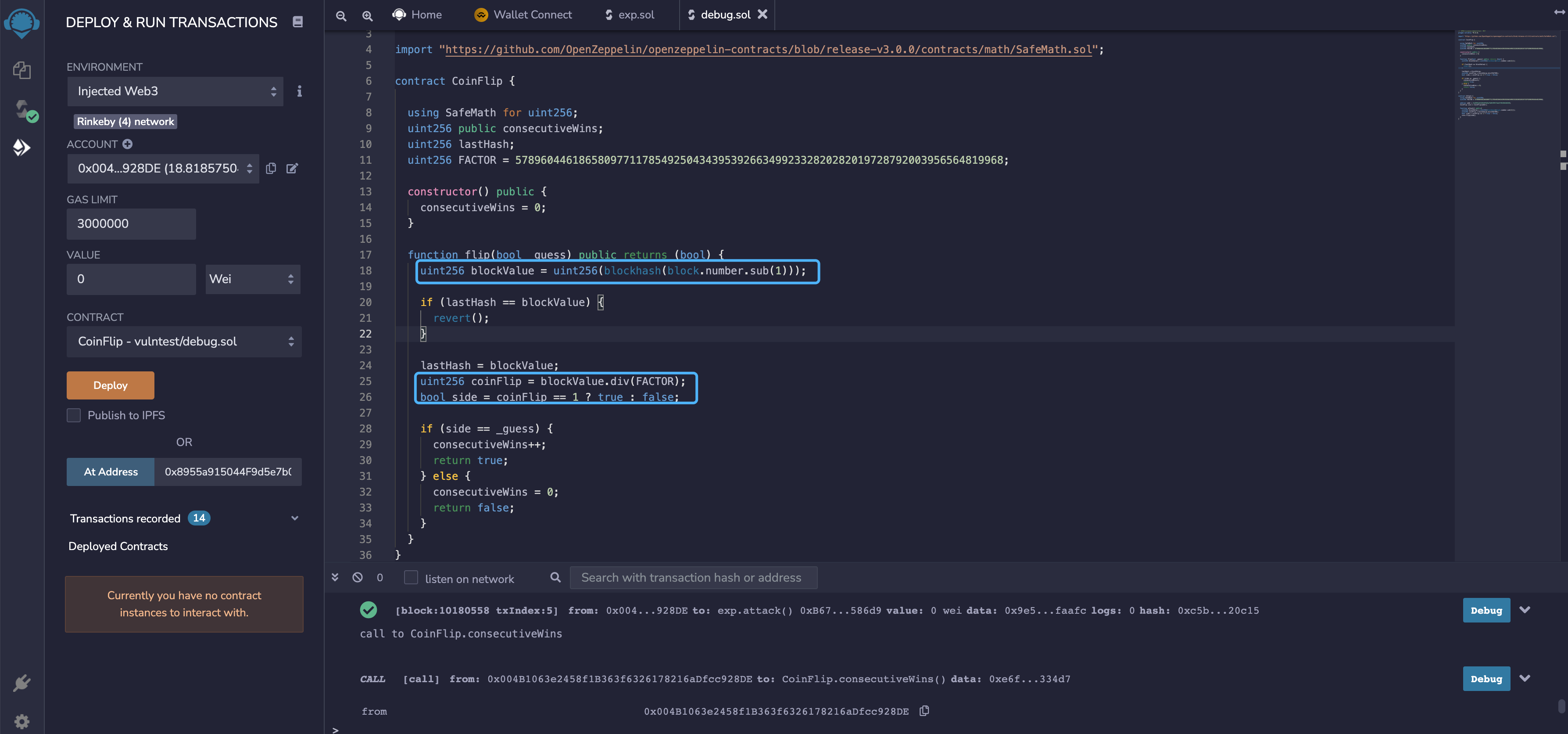
Task: Open the documentation icon beside panel title
Action: [x=297, y=22]
